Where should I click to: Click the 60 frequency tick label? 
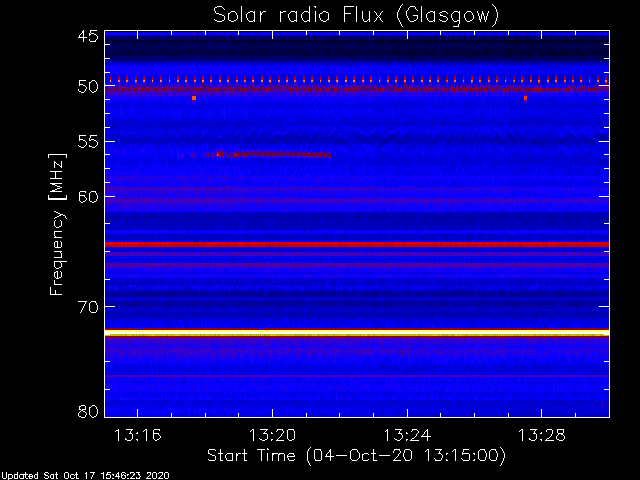pyautogui.click(x=88, y=197)
